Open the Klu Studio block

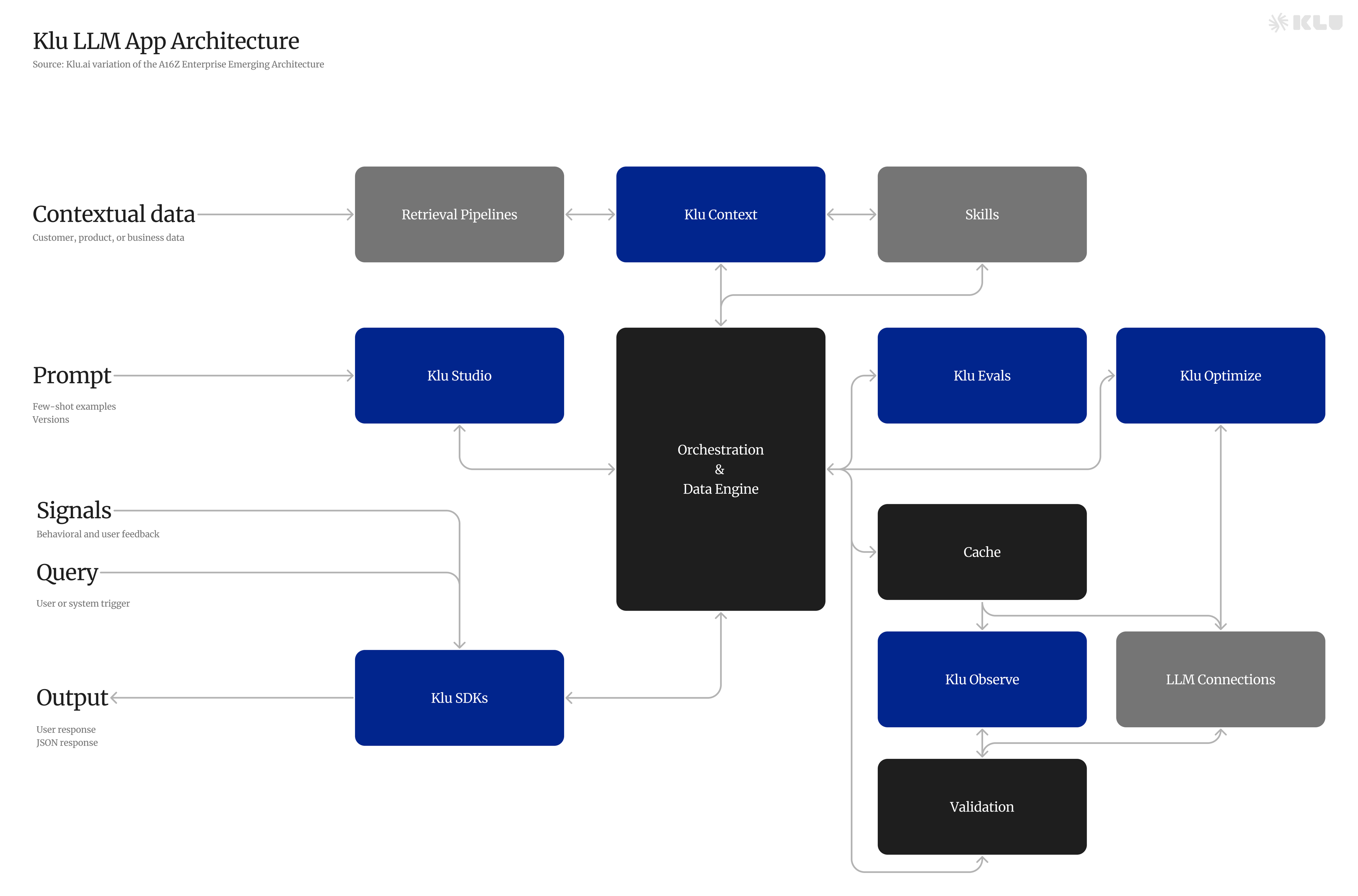(459, 375)
